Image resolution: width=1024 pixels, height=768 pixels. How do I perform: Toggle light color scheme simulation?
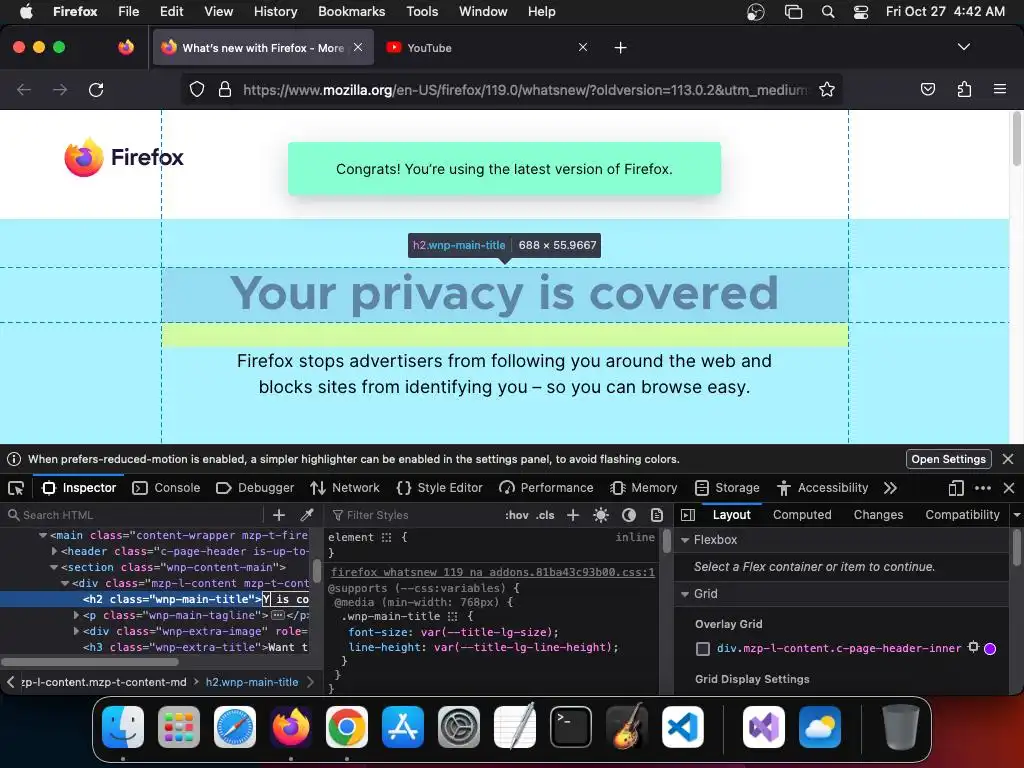pos(601,515)
